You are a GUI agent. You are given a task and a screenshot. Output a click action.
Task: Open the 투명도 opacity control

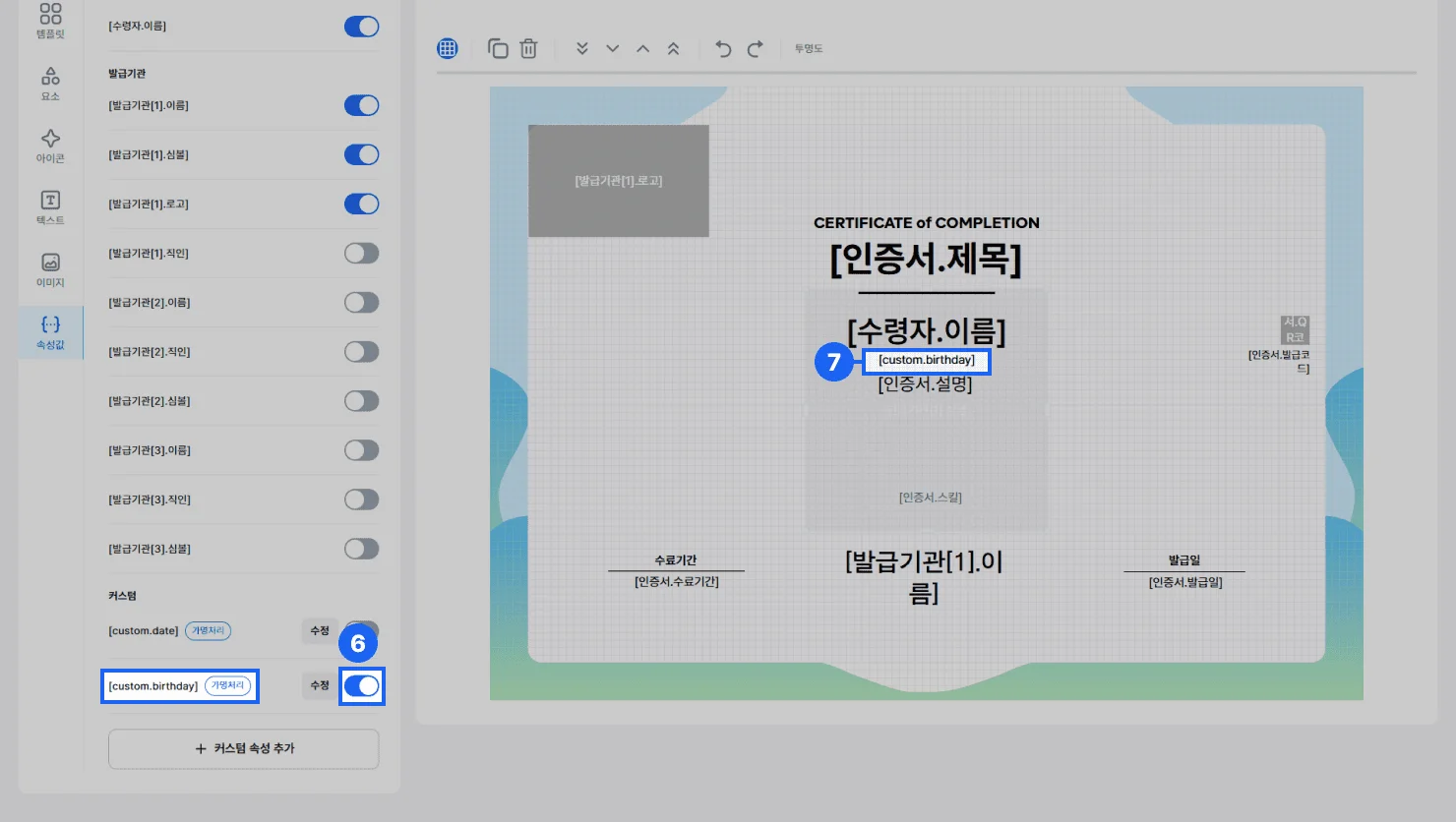[x=809, y=48]
